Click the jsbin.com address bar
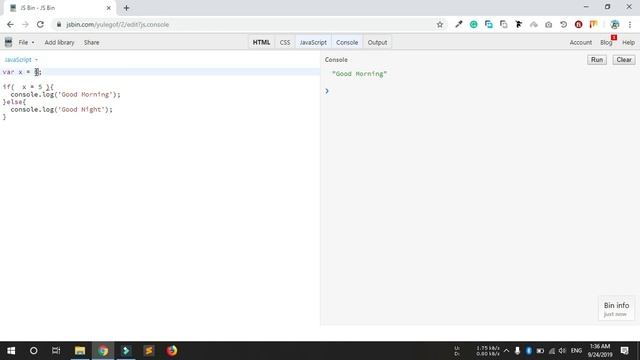 click(245, 24)
